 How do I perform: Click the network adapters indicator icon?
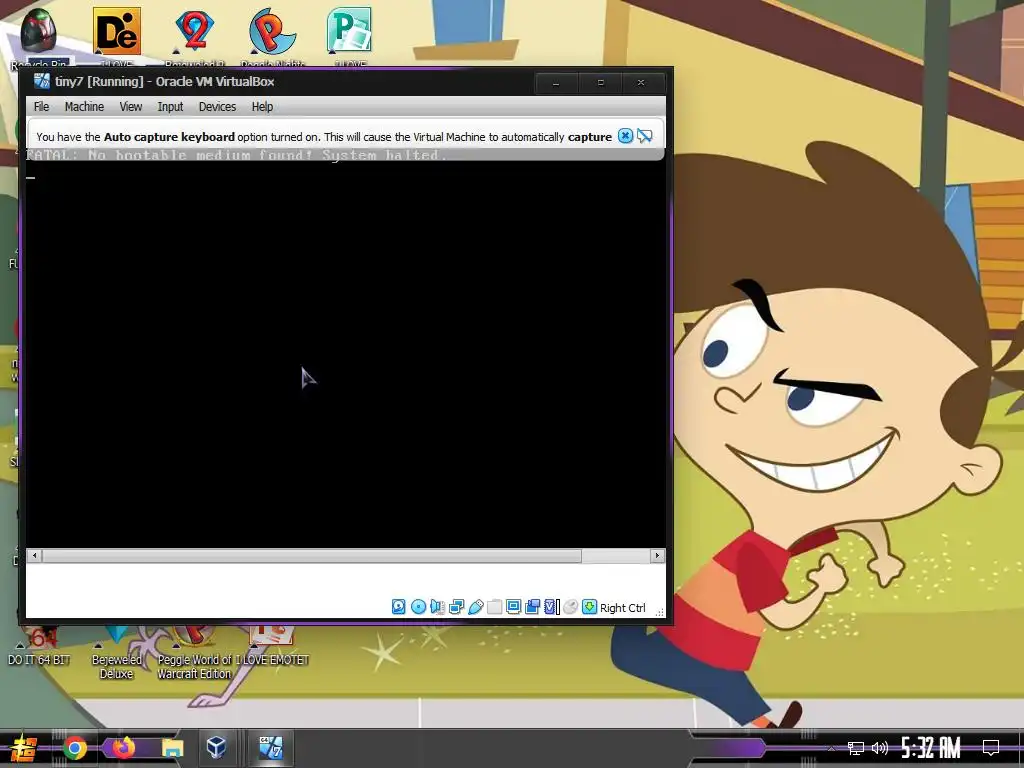click(x=456, y=607)
